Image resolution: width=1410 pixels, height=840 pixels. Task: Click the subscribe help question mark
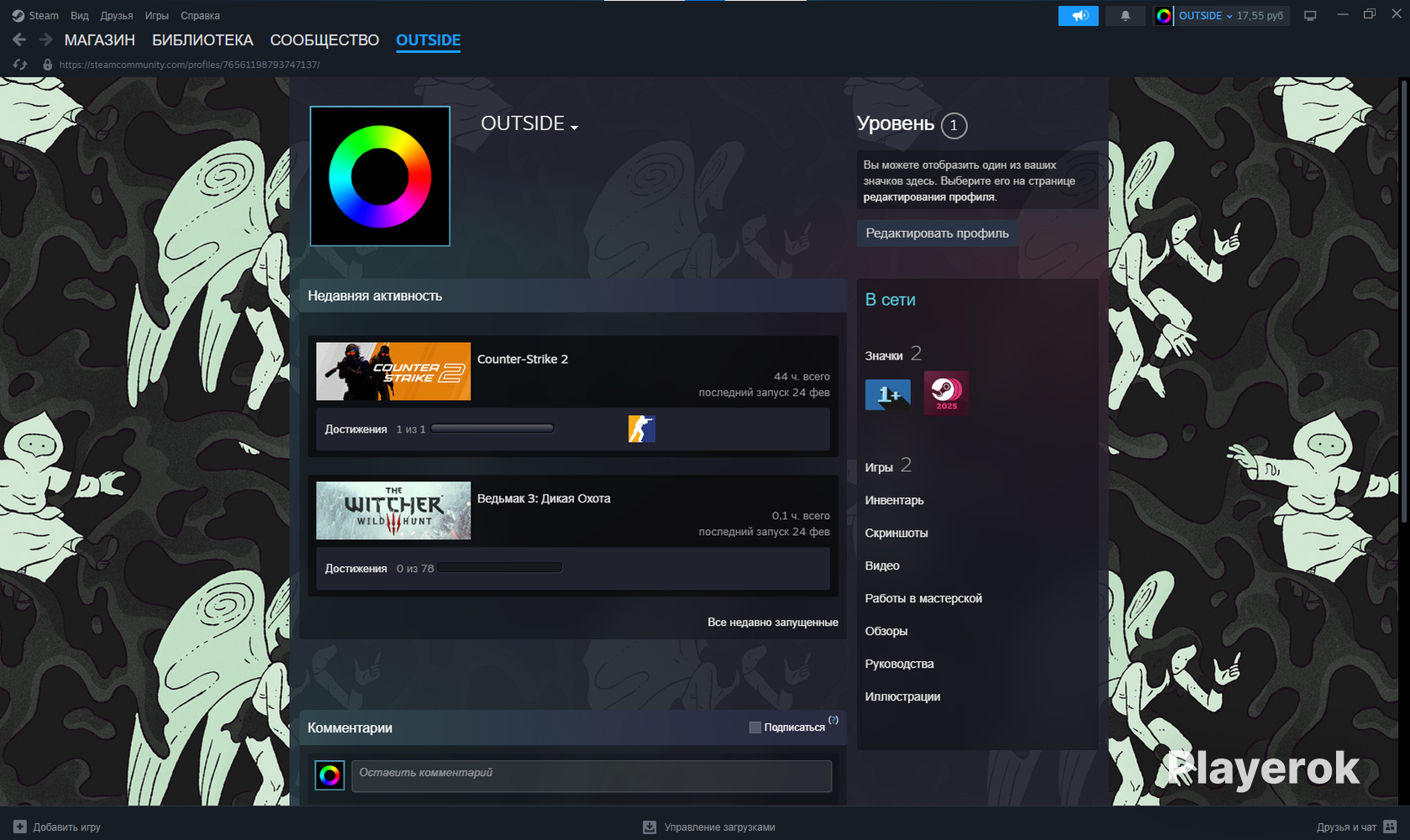[833, 720]
